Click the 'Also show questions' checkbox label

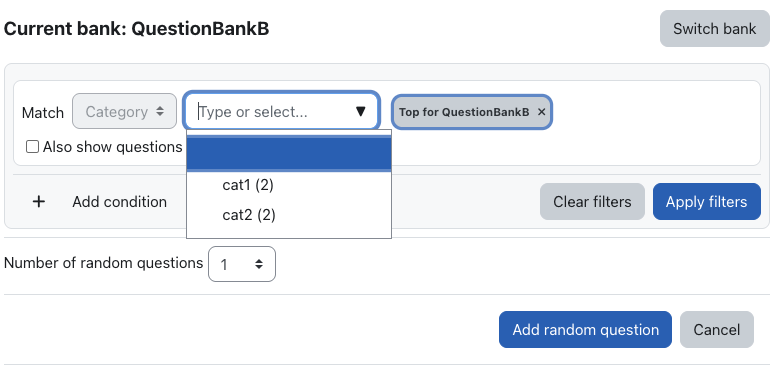pos(112,147)
